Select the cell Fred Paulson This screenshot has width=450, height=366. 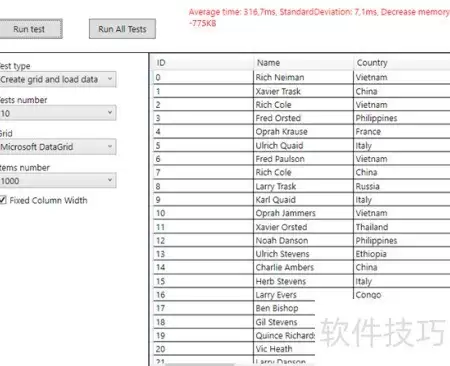click(x=303, y=159)
